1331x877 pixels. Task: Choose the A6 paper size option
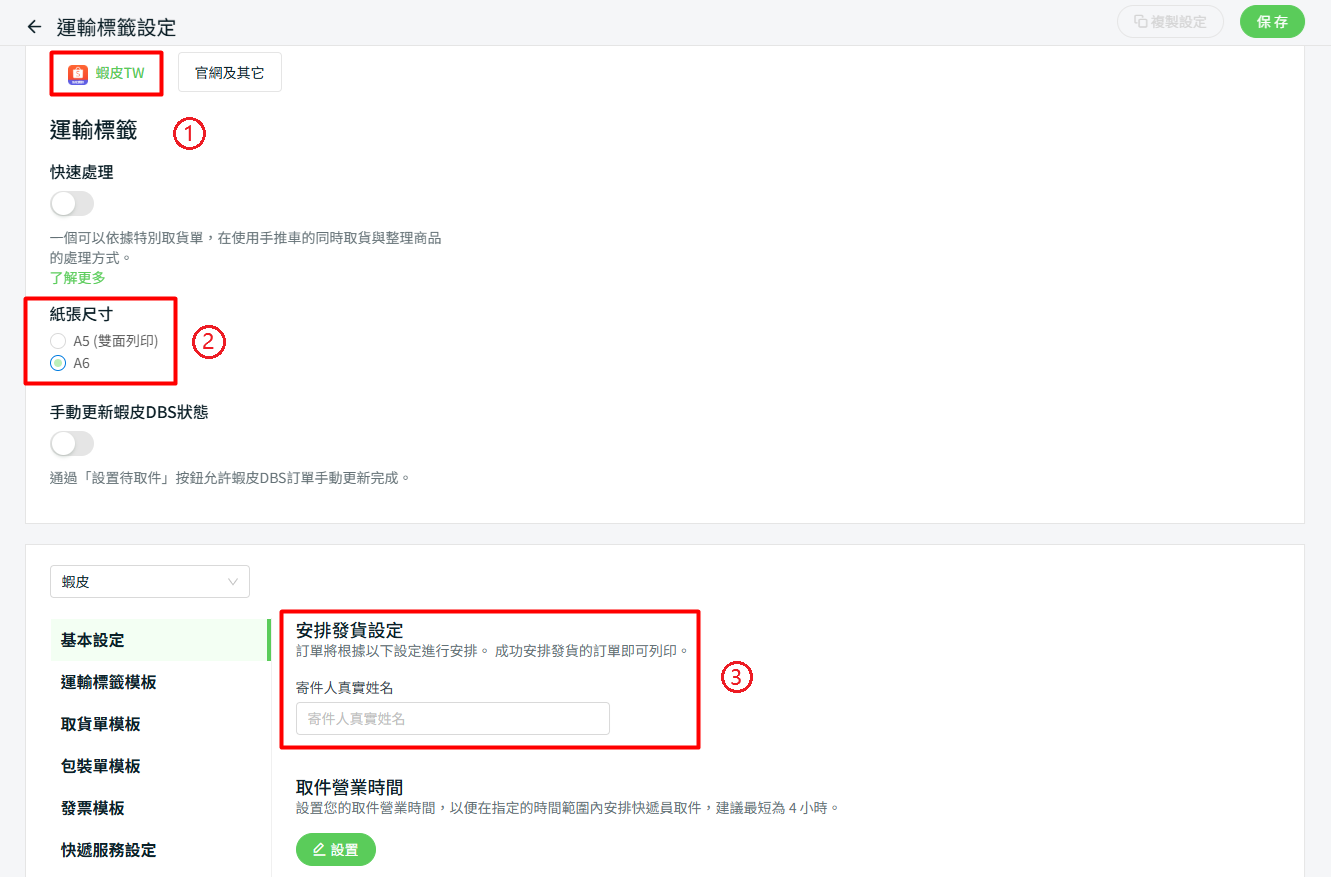click(58, 363)
